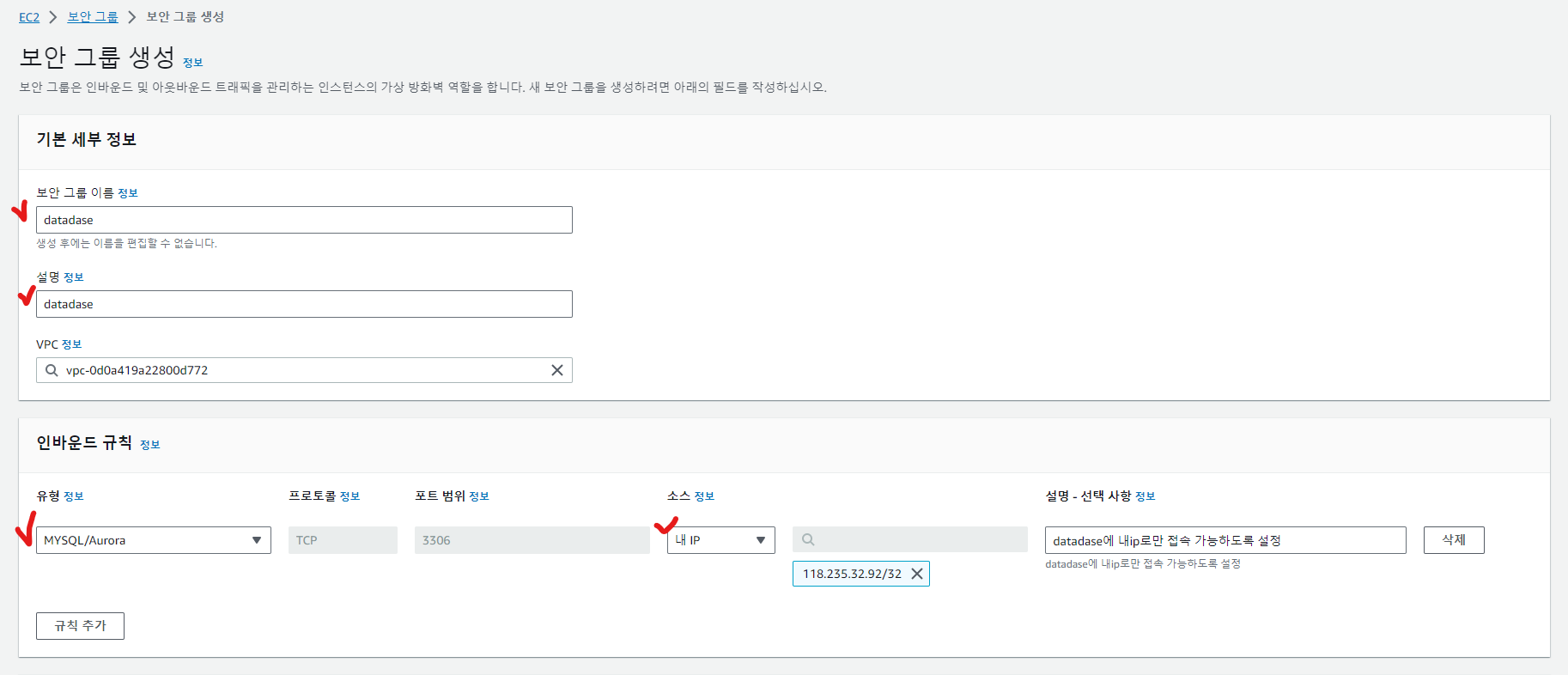
Task: Remove the 118.235.32.92/32 IP tag
Action: 917,574
